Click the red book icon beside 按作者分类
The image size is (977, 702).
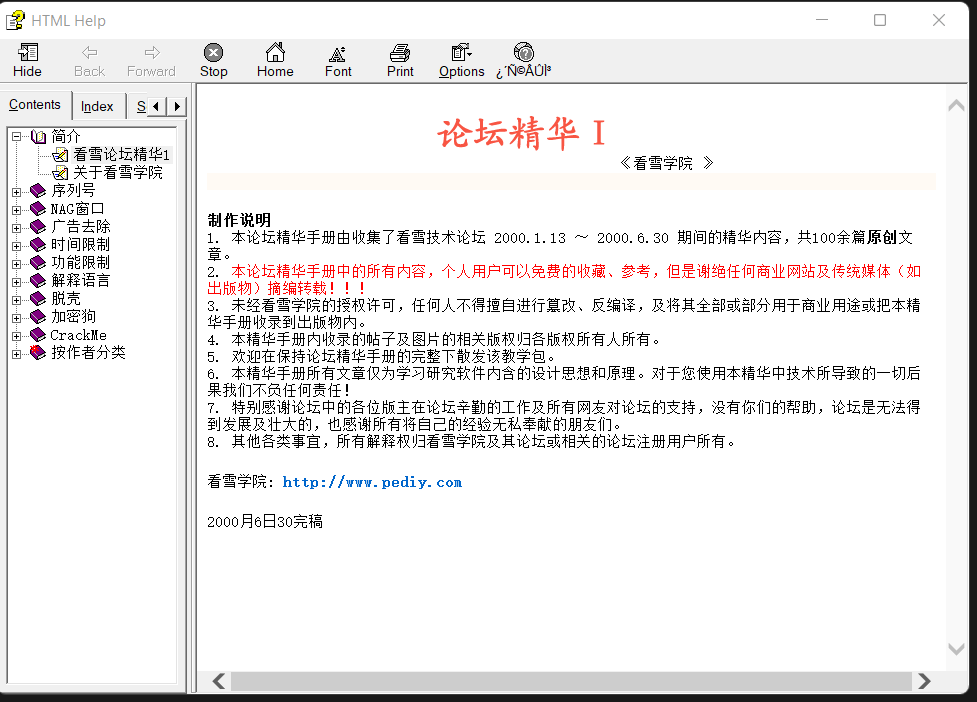(x=38, y=353)
